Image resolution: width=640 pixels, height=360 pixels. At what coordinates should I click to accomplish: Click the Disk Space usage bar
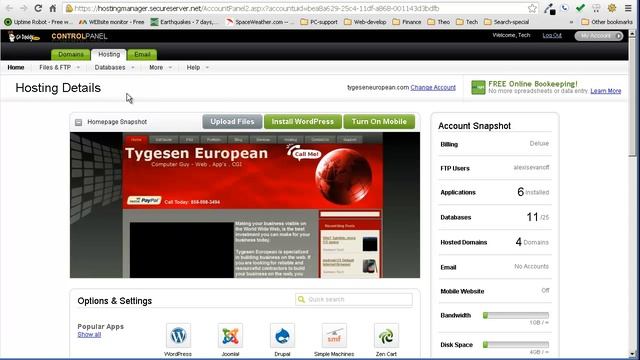[x=516, y=345]
